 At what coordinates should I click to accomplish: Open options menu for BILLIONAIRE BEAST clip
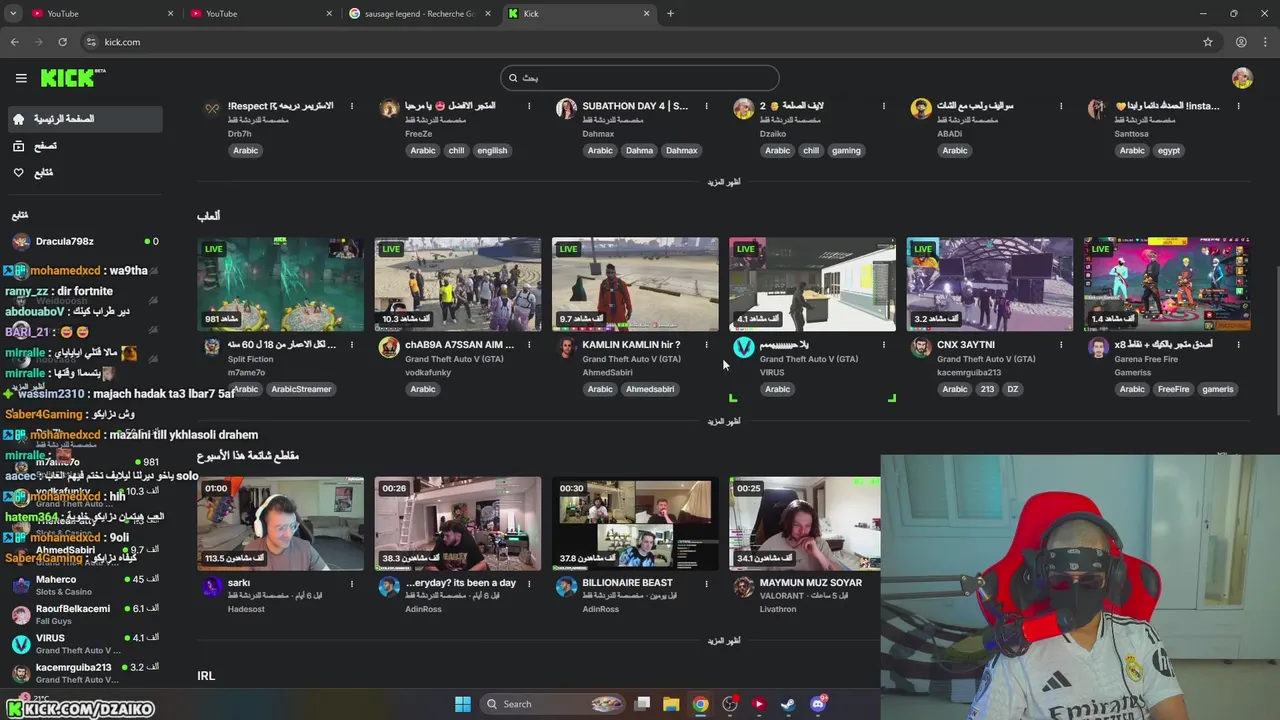coord(706,583)
